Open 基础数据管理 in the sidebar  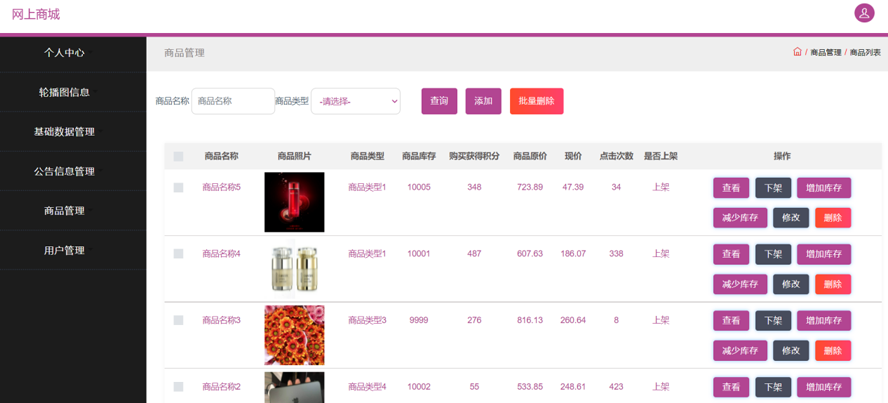(64, 132)
